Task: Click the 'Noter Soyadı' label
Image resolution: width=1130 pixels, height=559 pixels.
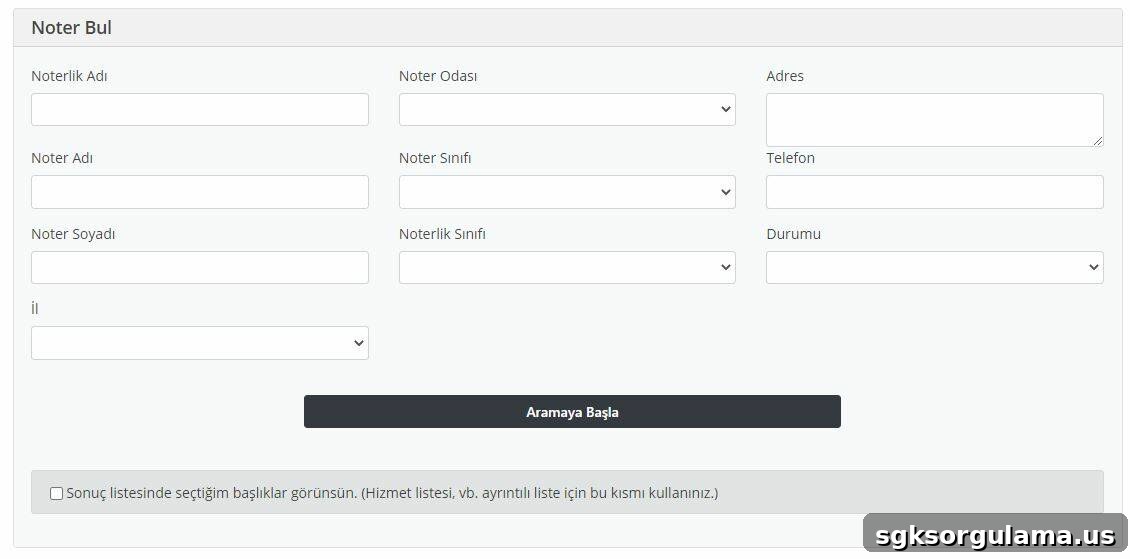Action: 74,234
